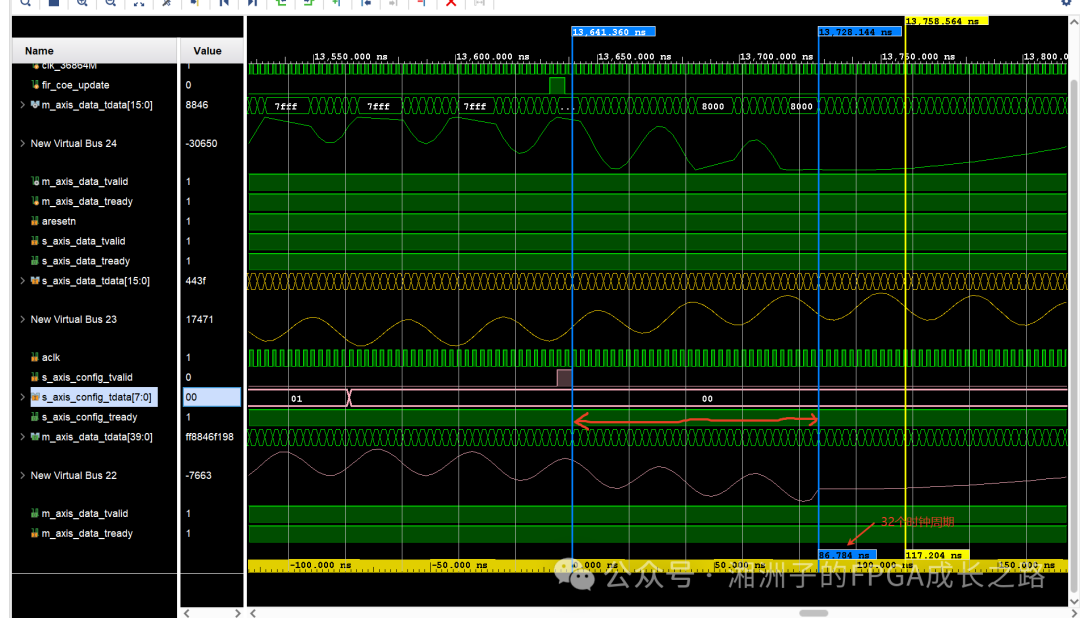The width and height of the screenshot is (1080, 618).
Task: Click bus icon beside m_axis_data_tdata[15:0]
Action: point(35,105)
